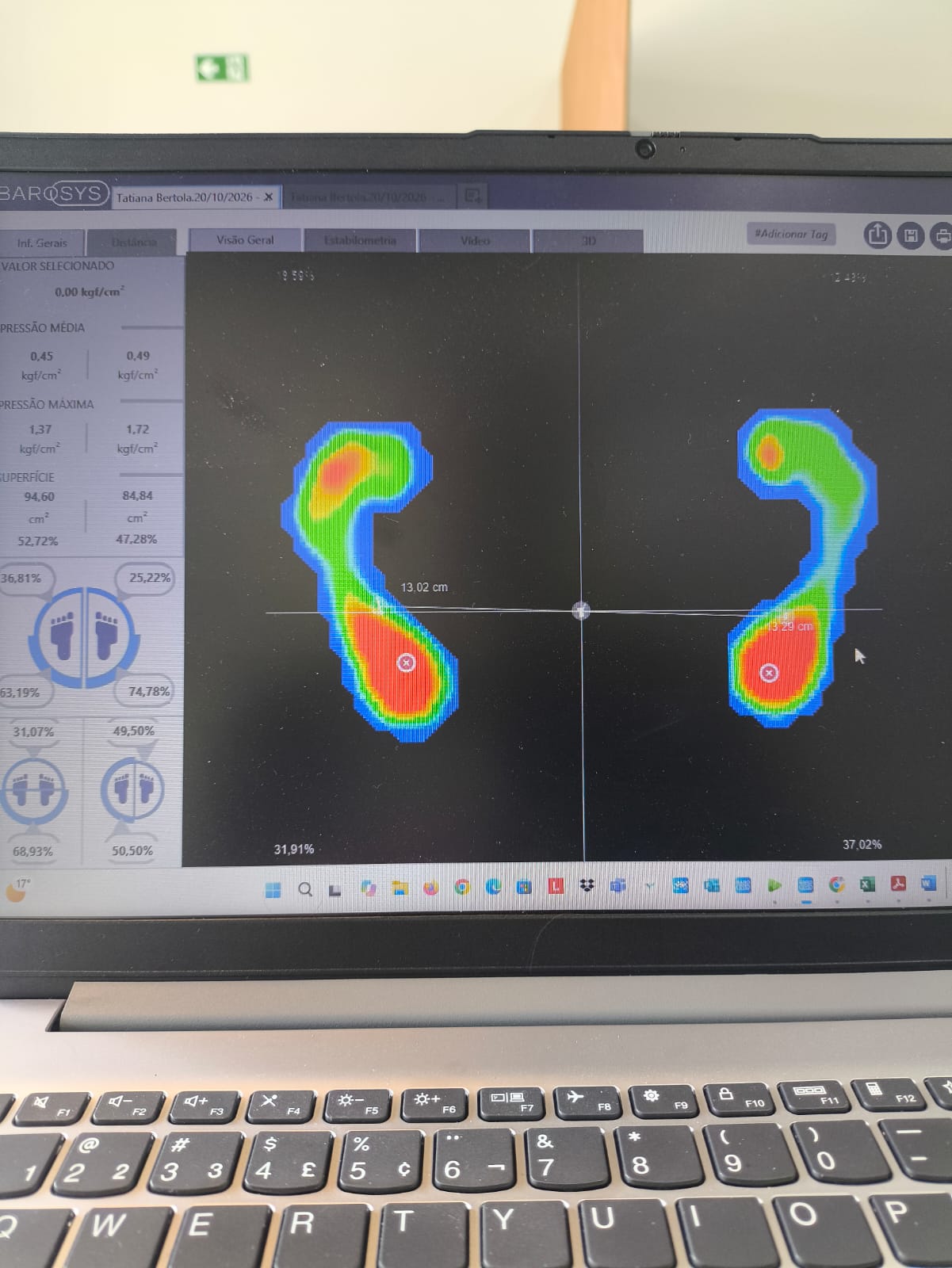
Task: Open the Vídeo tab
Action: click(x=475, y=241)
